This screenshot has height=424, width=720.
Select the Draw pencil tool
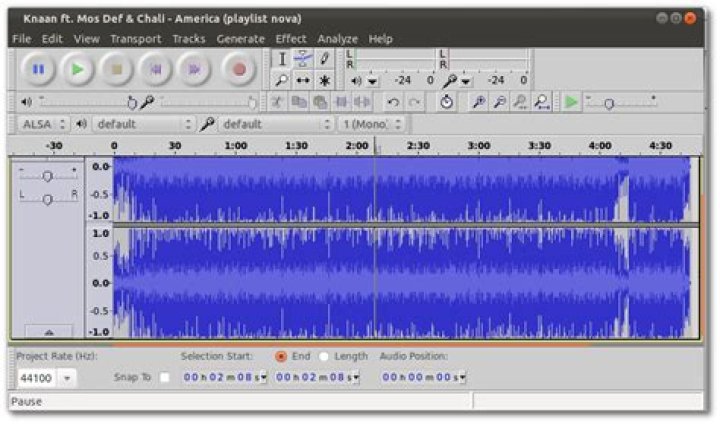(324, 59)
